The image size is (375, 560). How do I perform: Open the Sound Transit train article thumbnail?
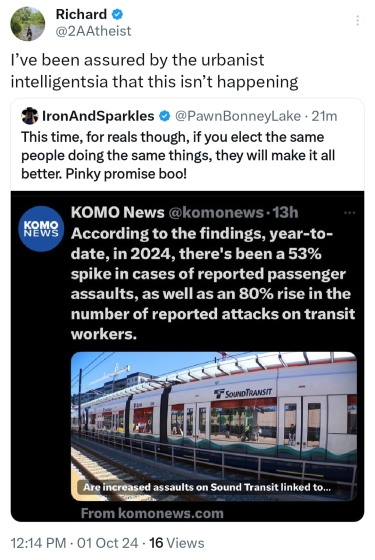[214, 426]
